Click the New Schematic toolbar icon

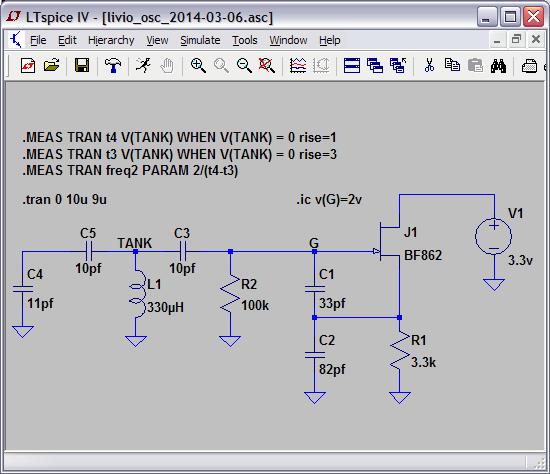[x=28, y=65]
